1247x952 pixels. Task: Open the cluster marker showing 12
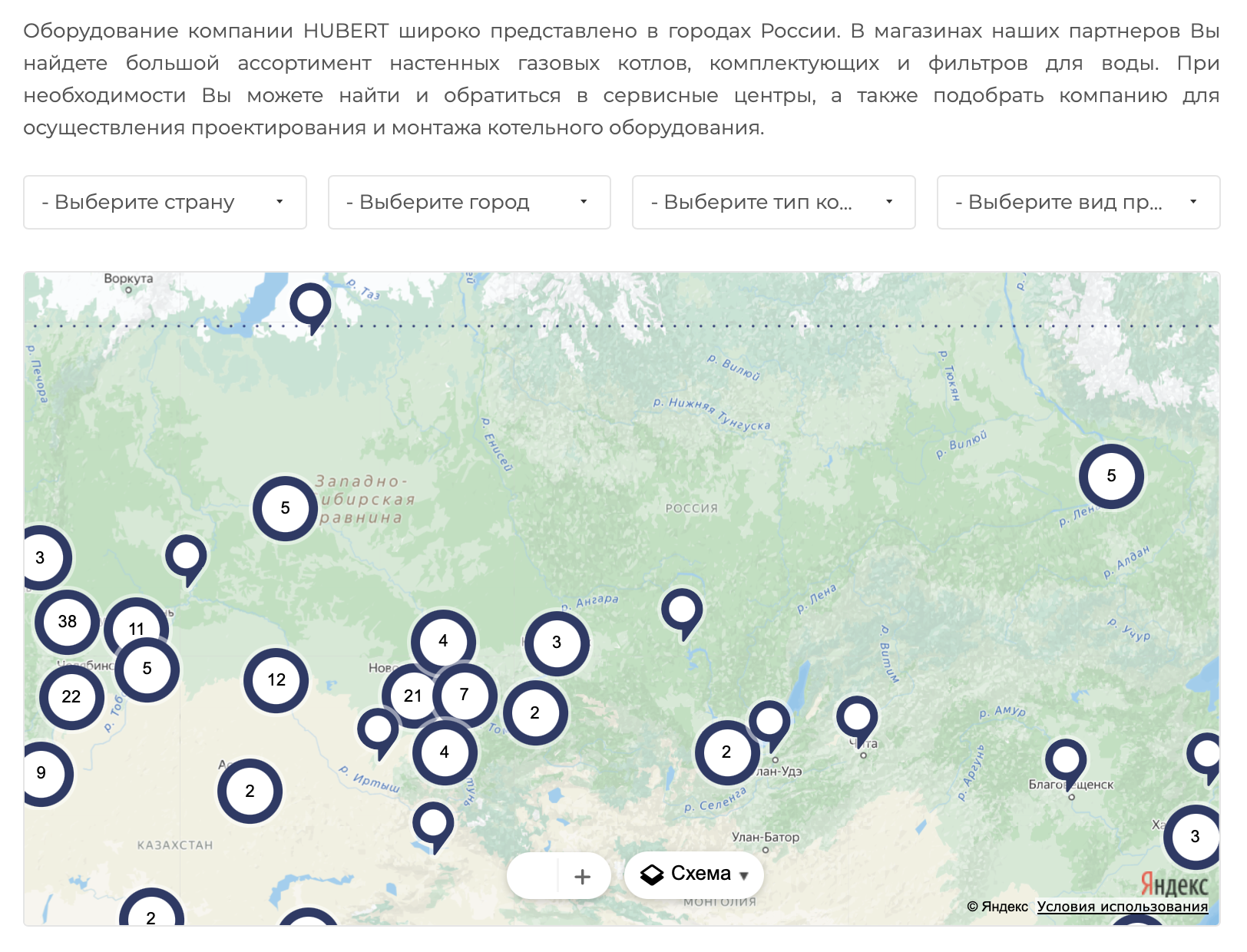coord(276,680)
